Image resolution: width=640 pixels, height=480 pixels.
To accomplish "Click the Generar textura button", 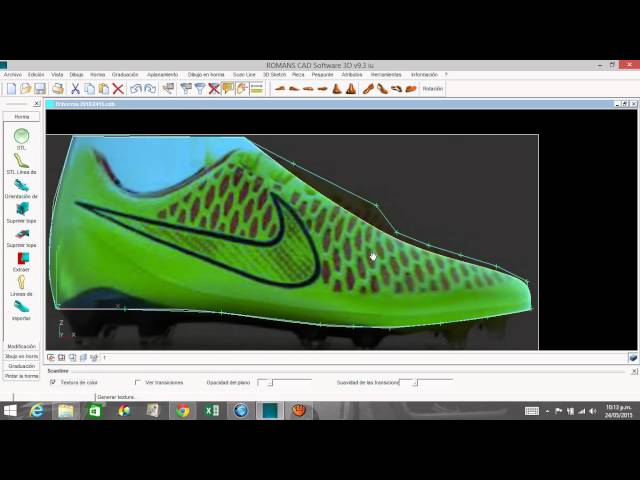I will 116,397.
